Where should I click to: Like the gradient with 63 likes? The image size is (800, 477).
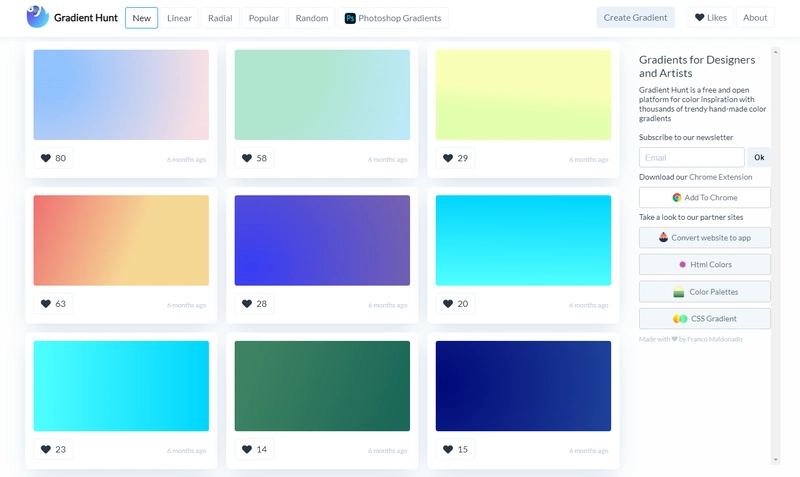53,304
